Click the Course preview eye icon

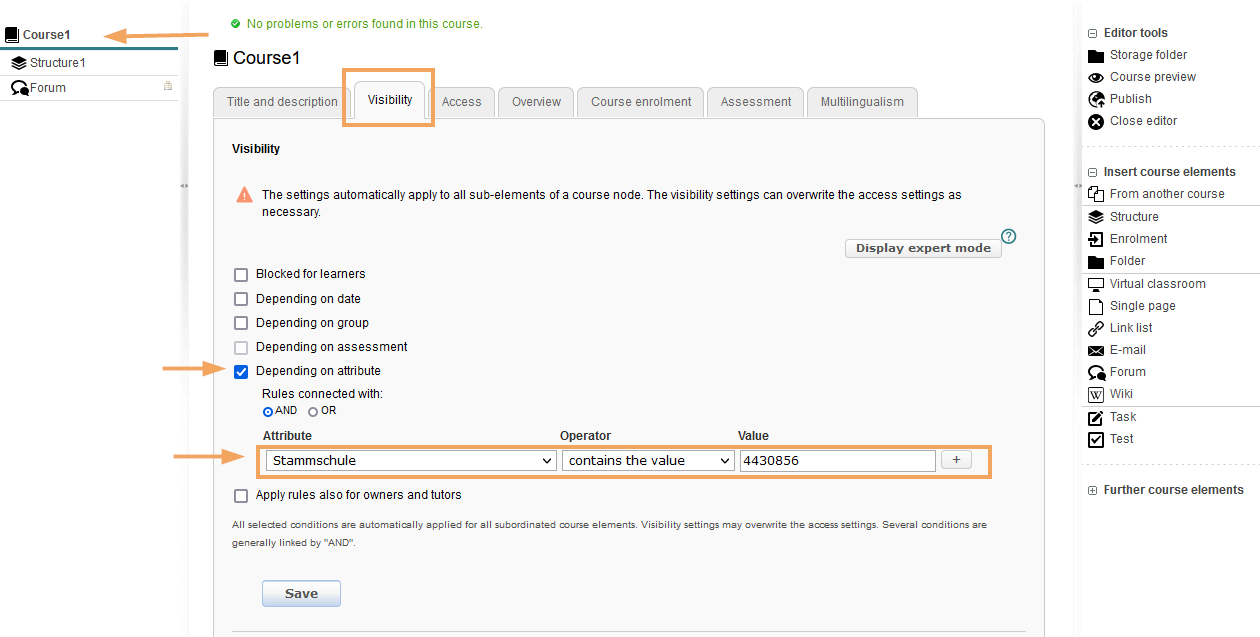(1095, 77)
